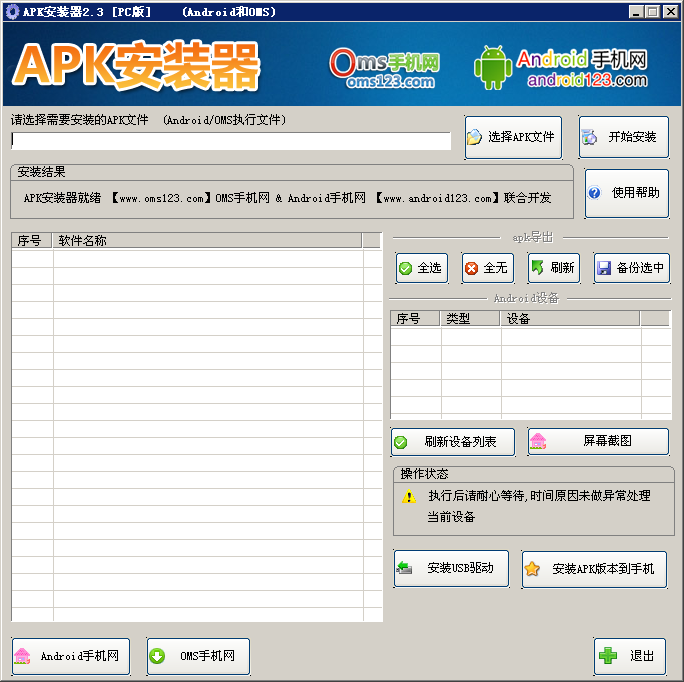Click green check icon on 全选 button
The image size is (684, 682).
coord(405,268)
